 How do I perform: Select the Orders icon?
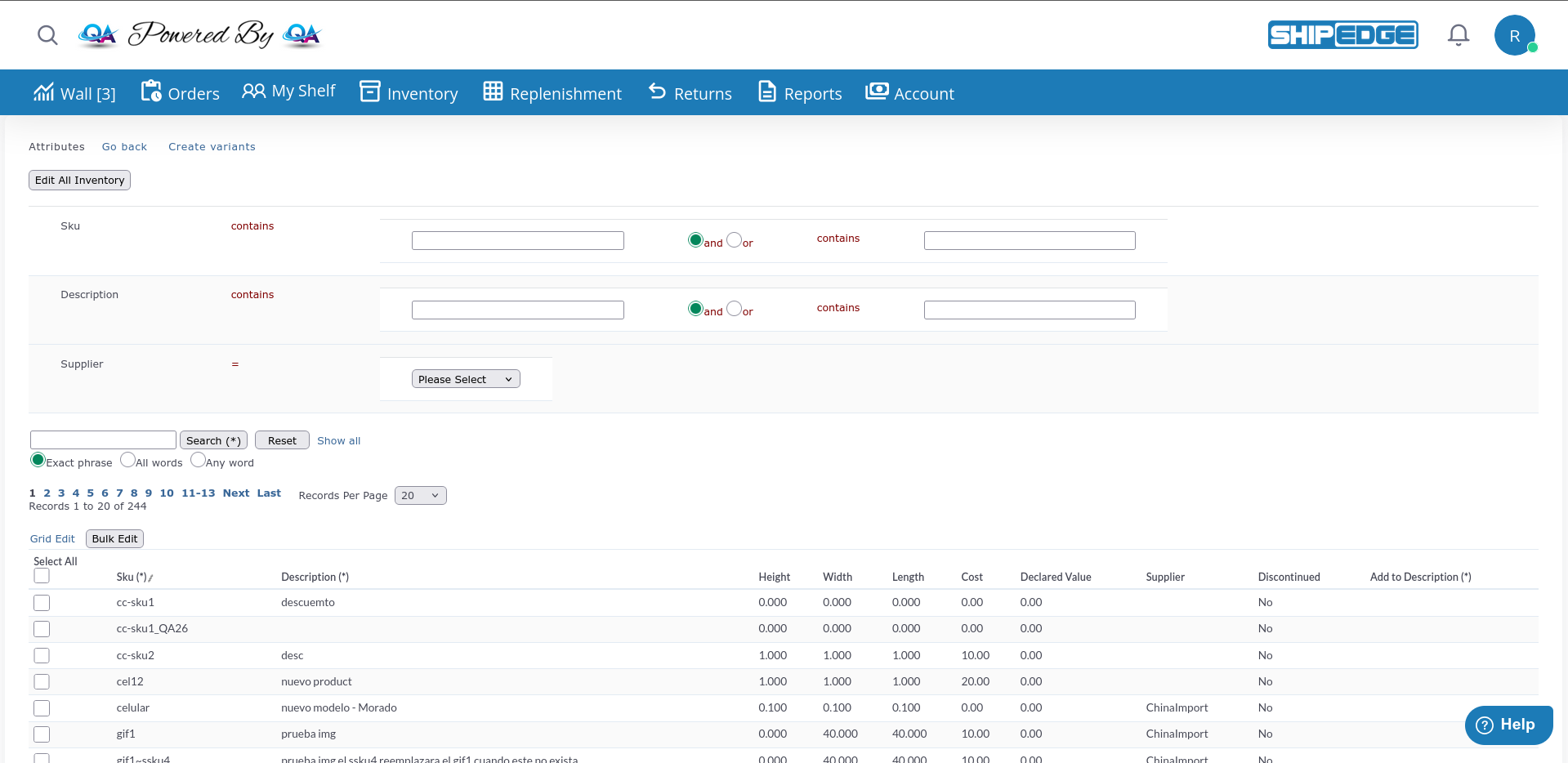click(x=152, y=91)
